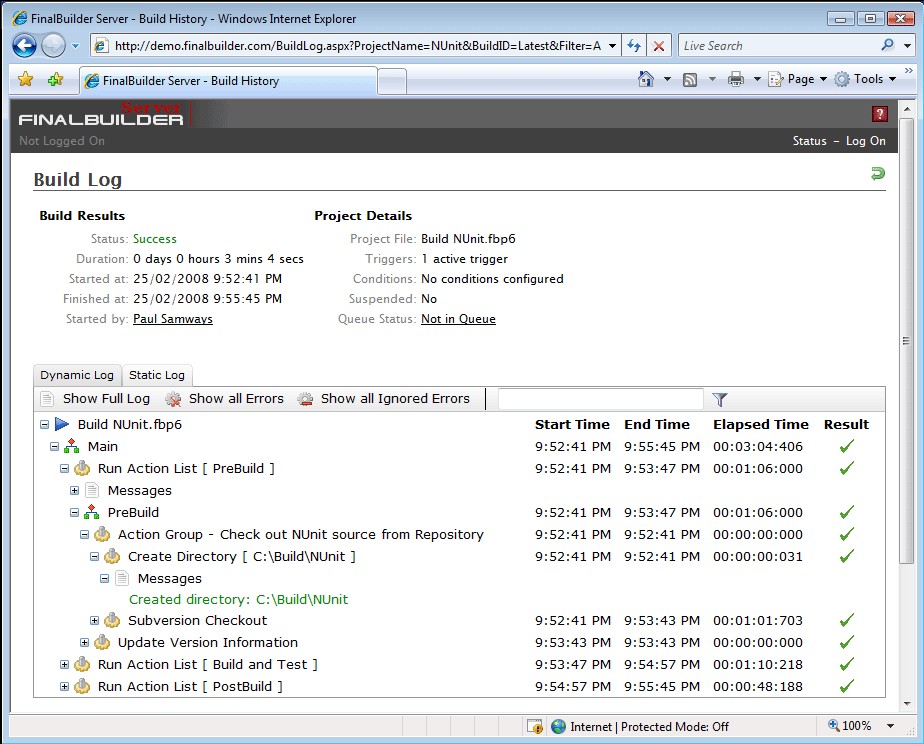
Task: Click the URL address bar
Action: (x=357, y=46)
